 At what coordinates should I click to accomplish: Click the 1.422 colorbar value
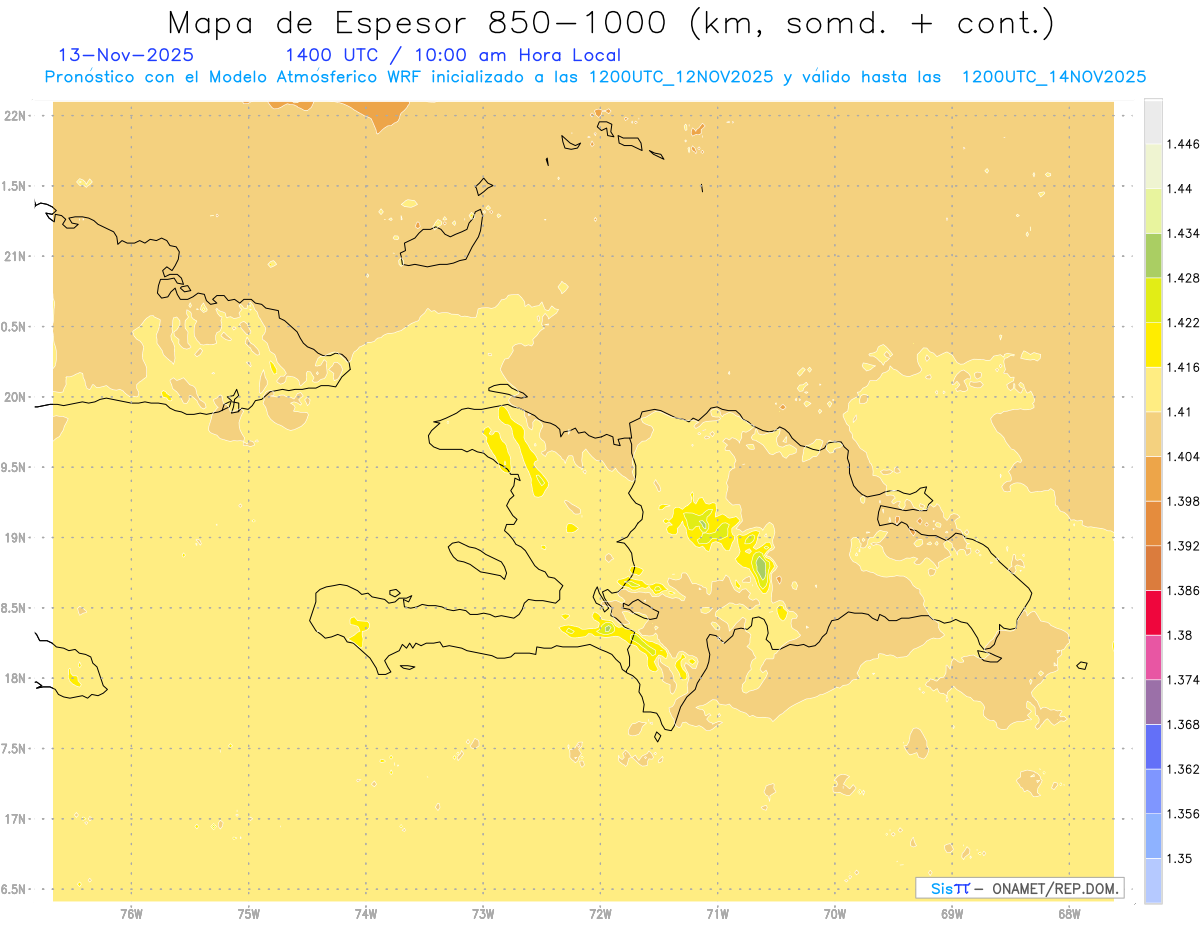click(x=1185, y=322)
